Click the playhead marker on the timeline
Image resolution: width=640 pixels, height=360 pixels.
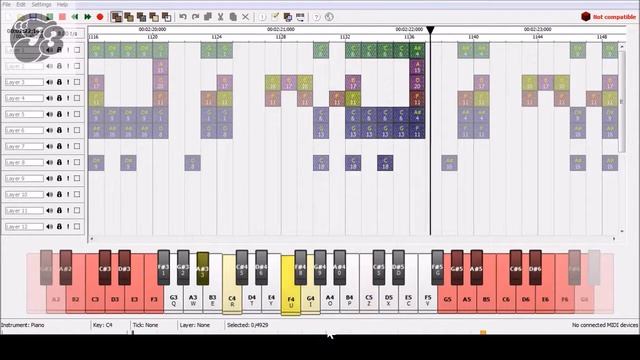[x=430, y=30]
